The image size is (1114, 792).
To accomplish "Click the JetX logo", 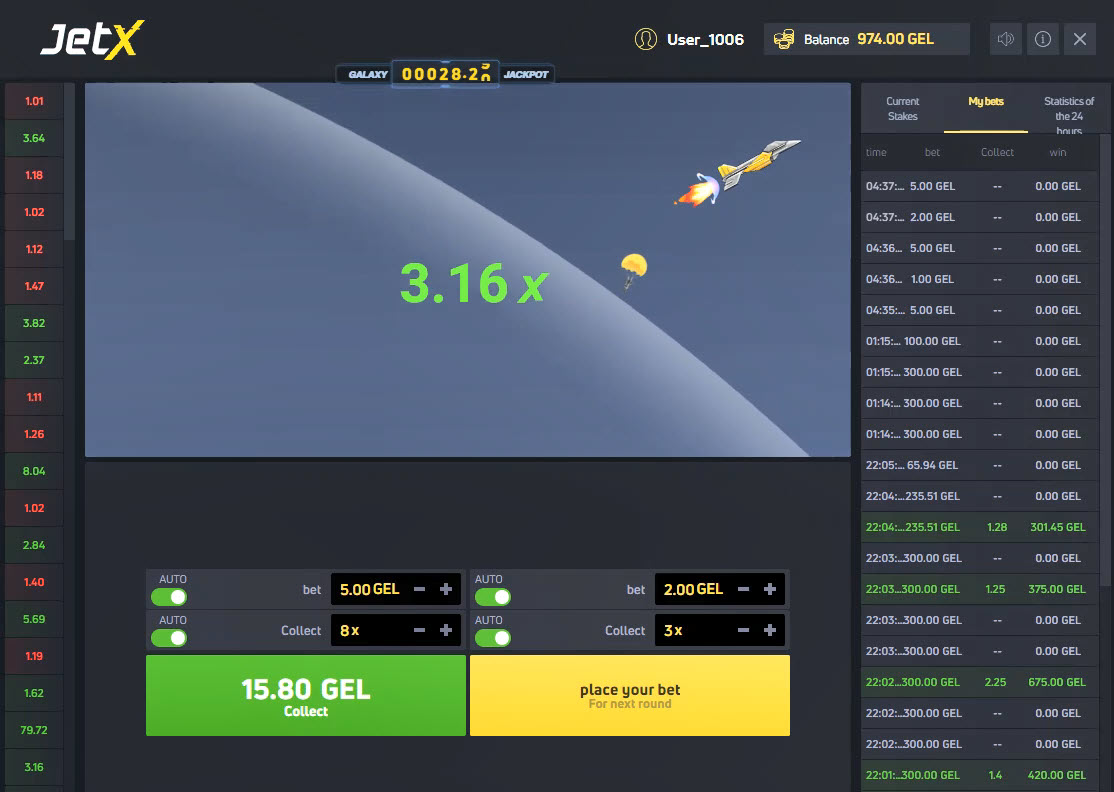I will click(x=92, y=40).
